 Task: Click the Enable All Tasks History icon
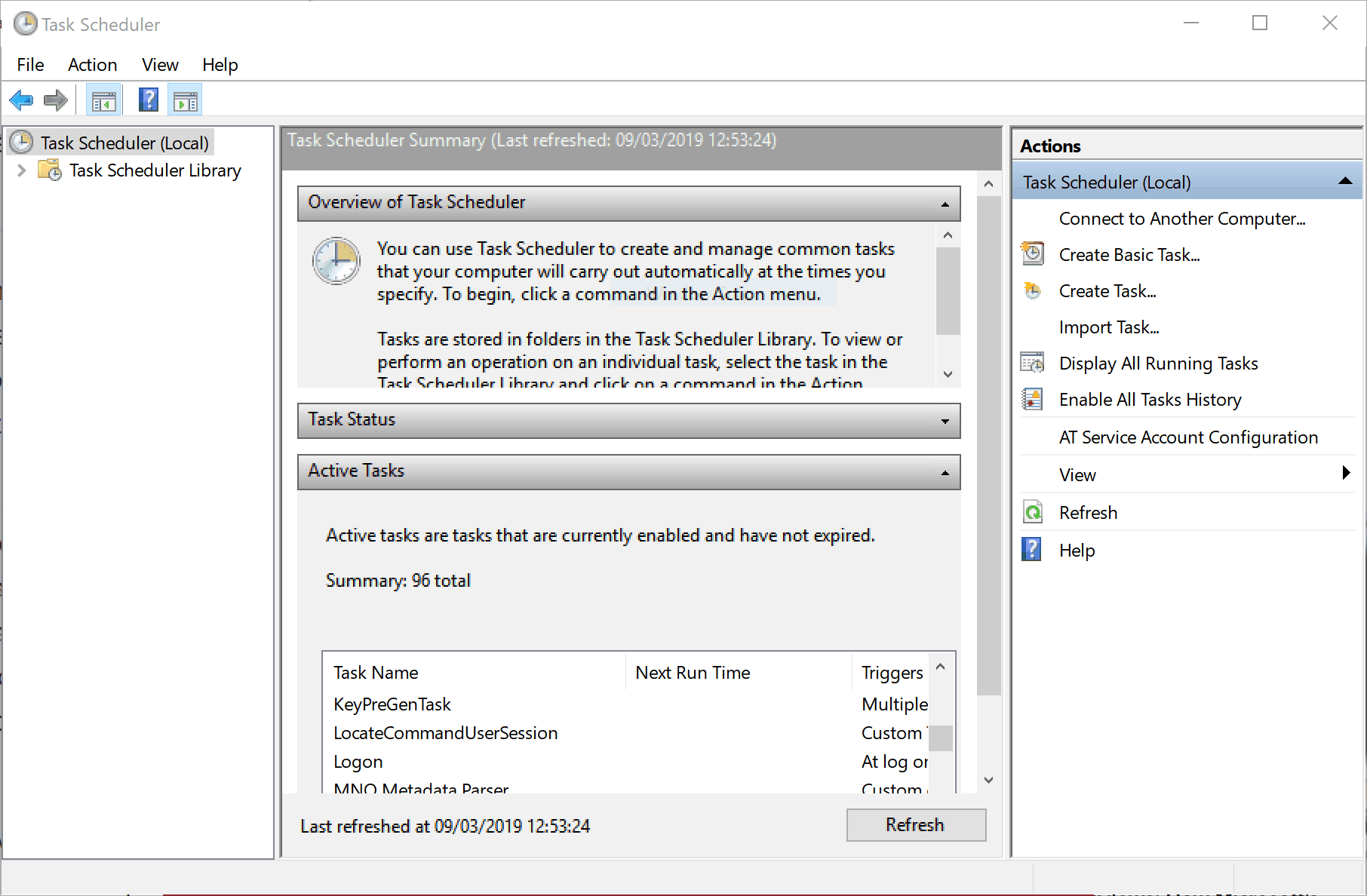point(1033,399)
